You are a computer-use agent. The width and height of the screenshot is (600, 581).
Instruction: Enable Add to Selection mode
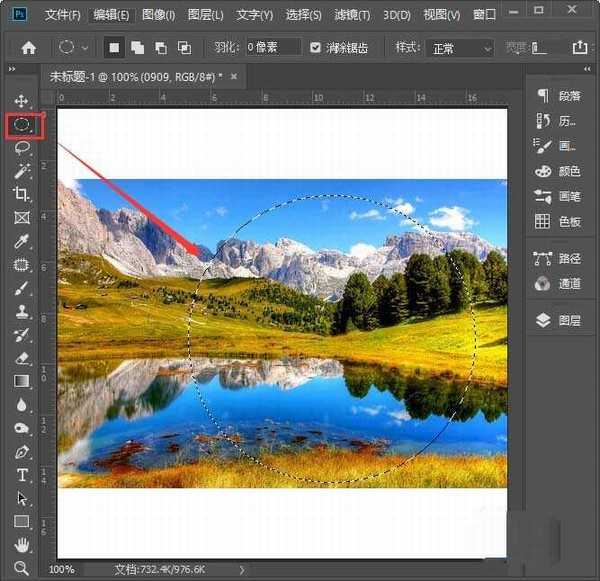[x=137, y=48]
